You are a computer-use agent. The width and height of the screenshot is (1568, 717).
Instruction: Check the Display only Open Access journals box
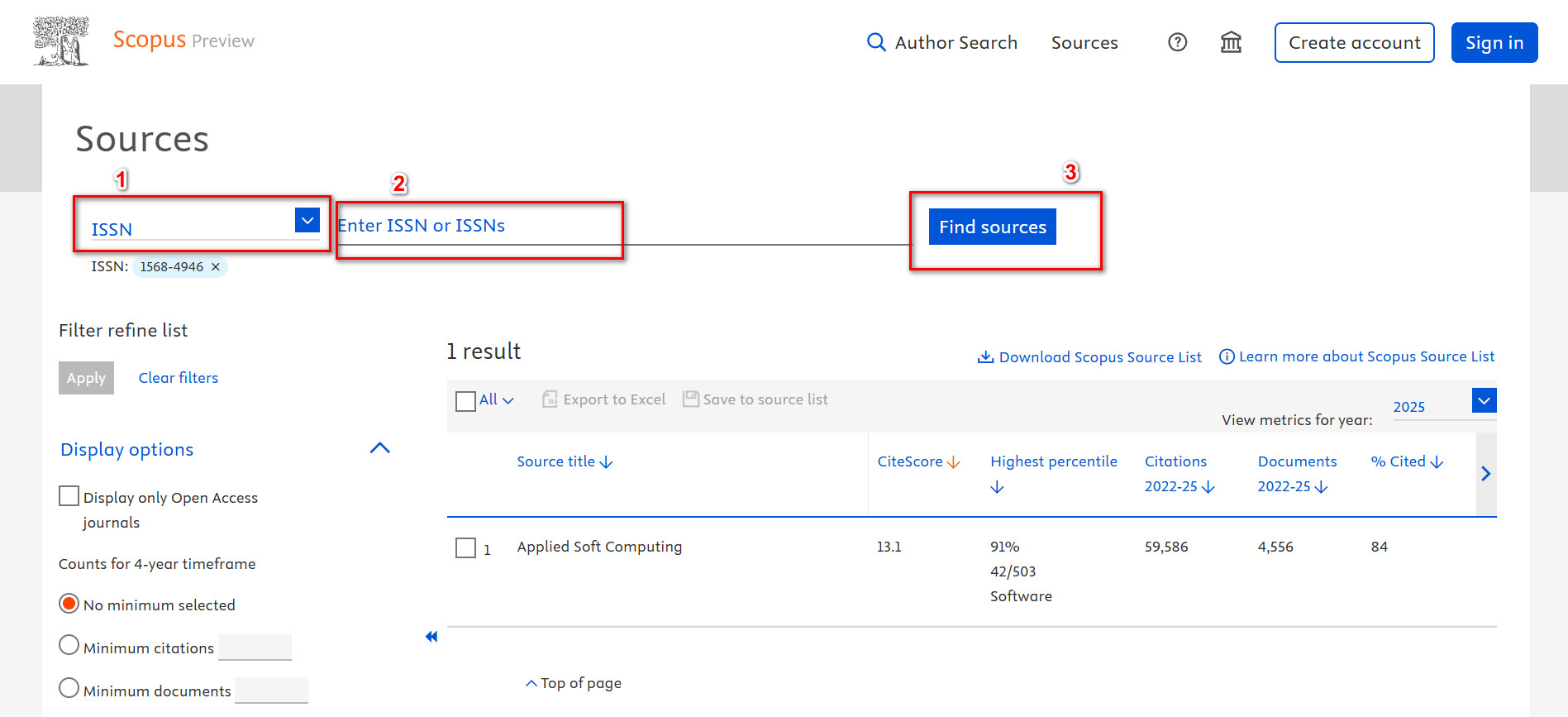pyautogui.click(x=69, y=496)
